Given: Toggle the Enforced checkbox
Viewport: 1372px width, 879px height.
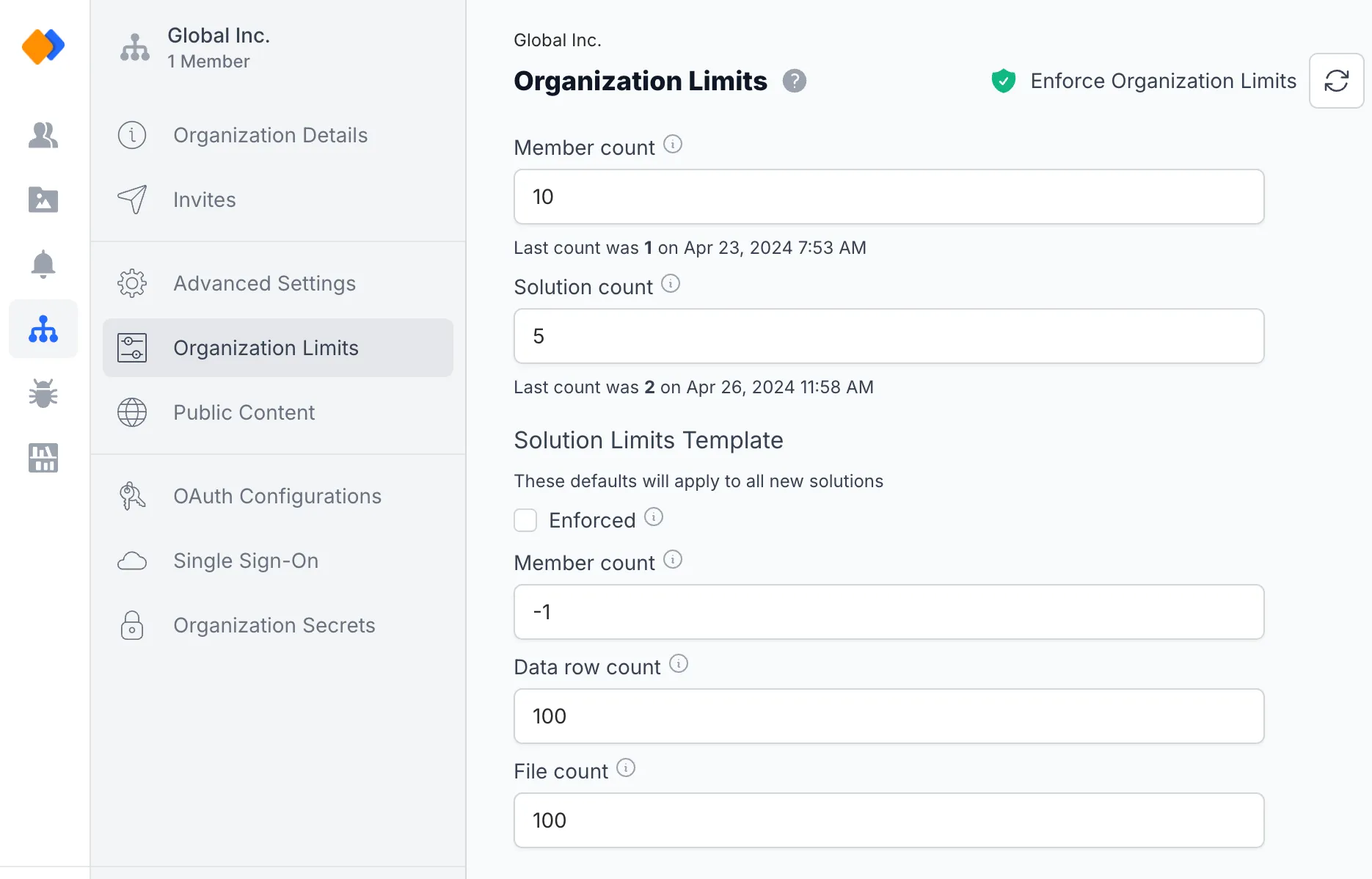Looking at the screenshot, I should point(525,520).
